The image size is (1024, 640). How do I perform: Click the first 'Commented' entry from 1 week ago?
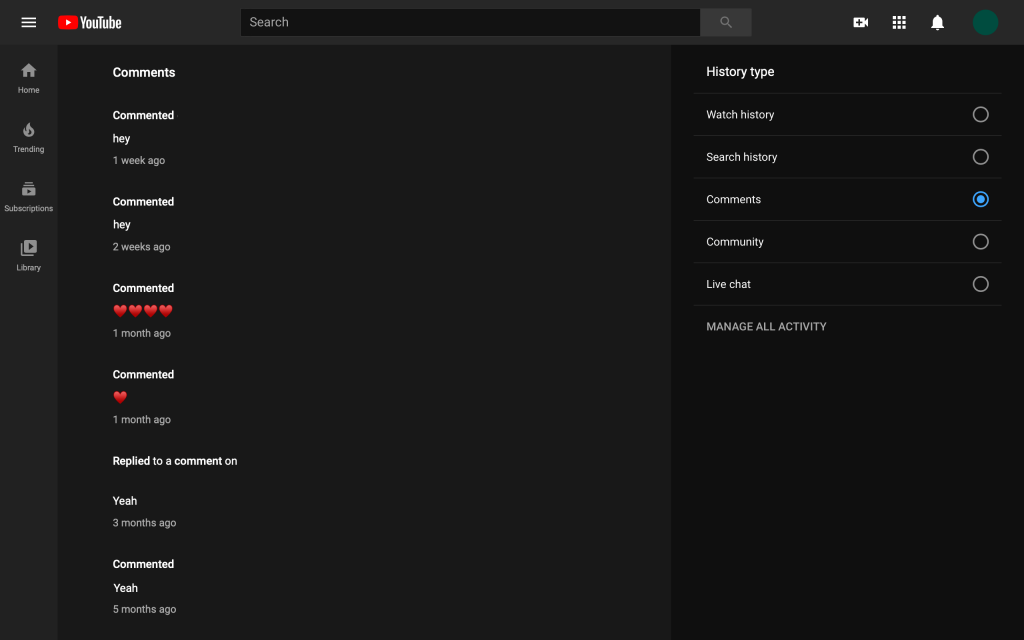click(x=143, y=116)
